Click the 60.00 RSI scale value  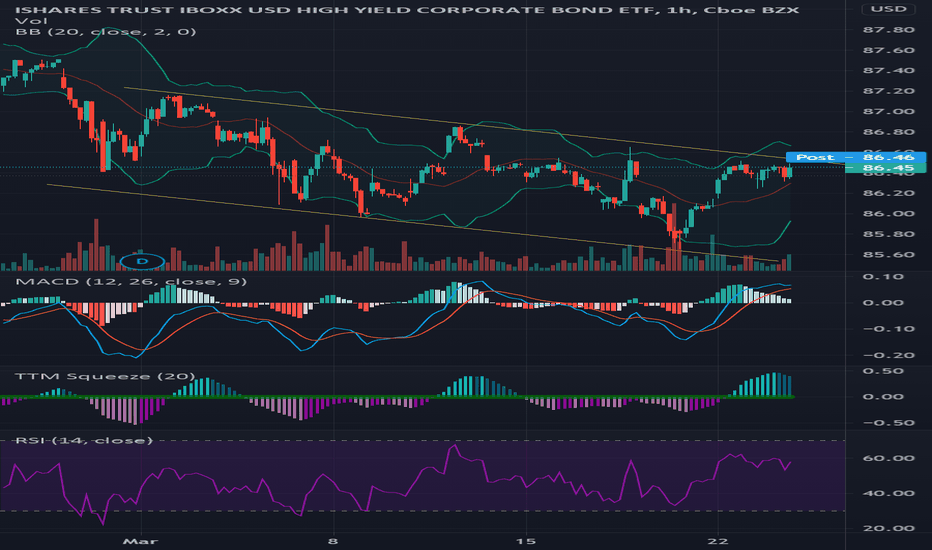click(x=889, y=458)
